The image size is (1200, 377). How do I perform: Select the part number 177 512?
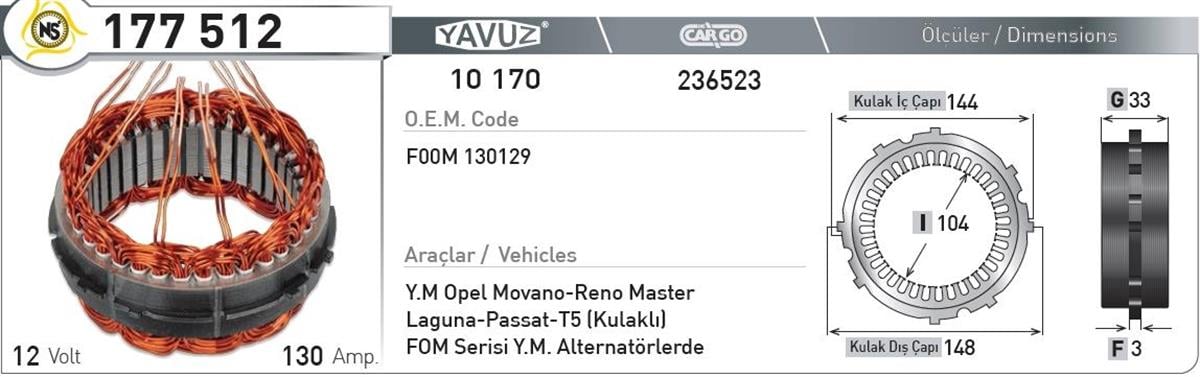click(193, 30)
